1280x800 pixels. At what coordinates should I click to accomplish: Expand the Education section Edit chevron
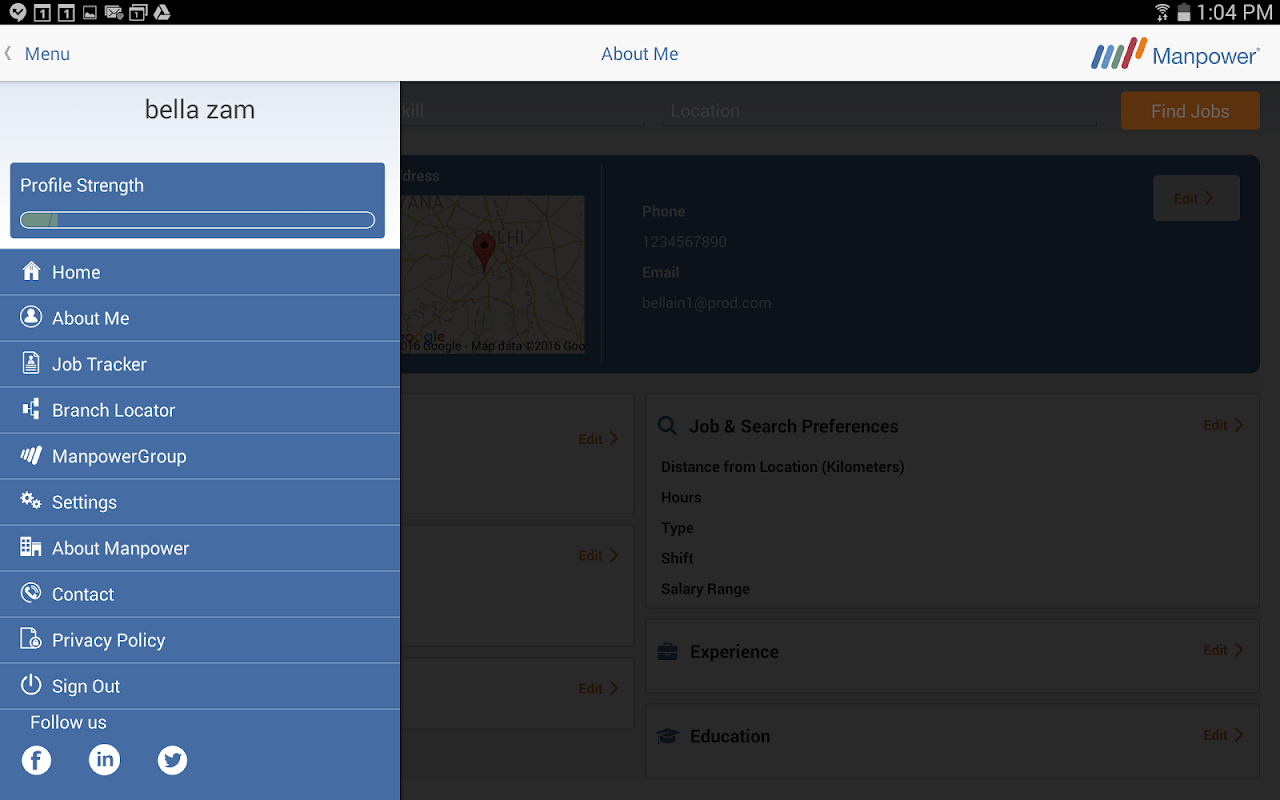coord(1238,735)
